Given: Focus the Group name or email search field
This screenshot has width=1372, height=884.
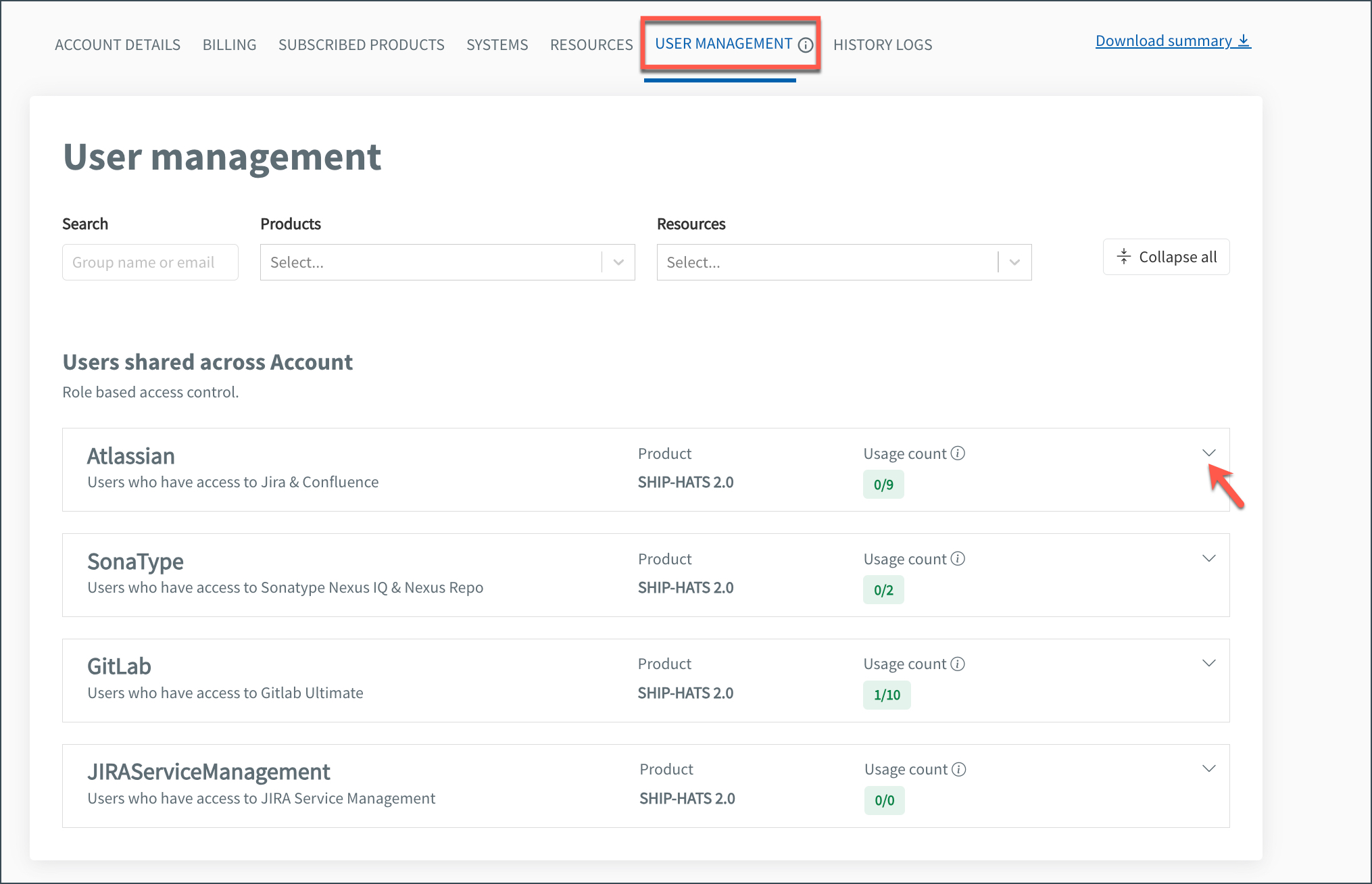Looking at the screenshot, I should (150, 262).
